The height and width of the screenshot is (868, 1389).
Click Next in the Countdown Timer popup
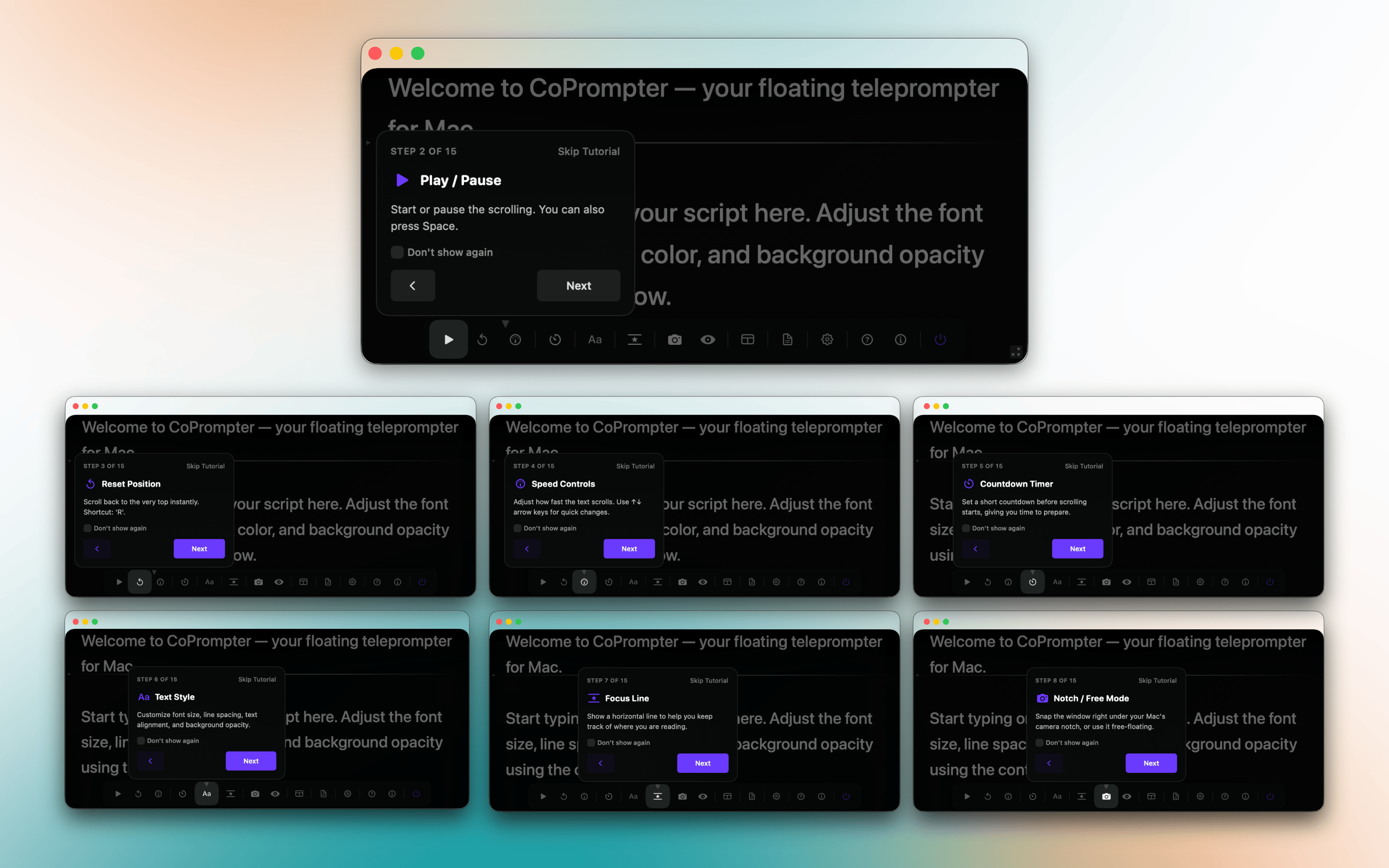[1077, 549]
